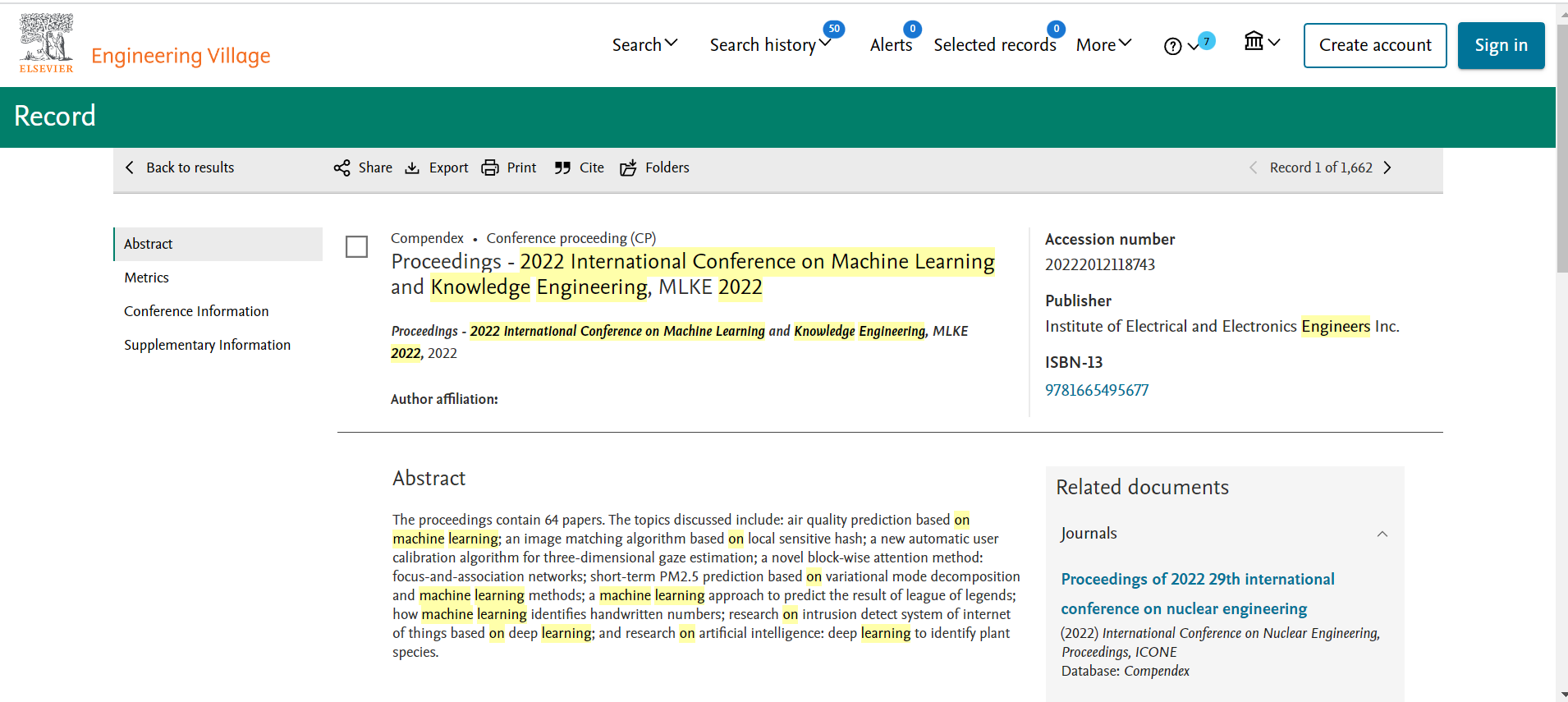The width and height of the screenshot is (1568, 702).
Task: Click the Folders icon
Action: point(628,167)
